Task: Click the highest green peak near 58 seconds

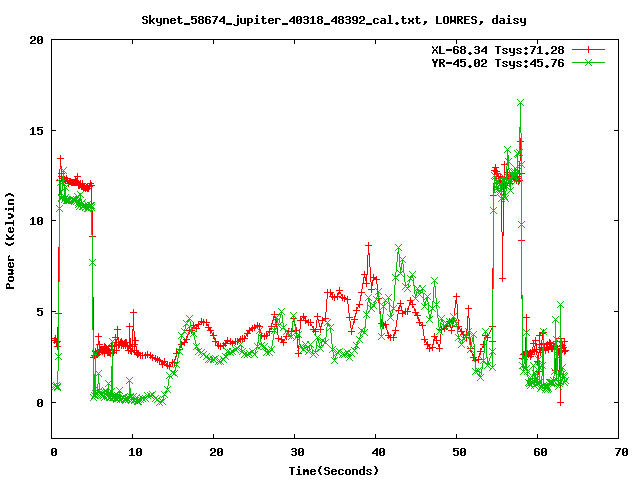Action: click(x=520, y=103)
